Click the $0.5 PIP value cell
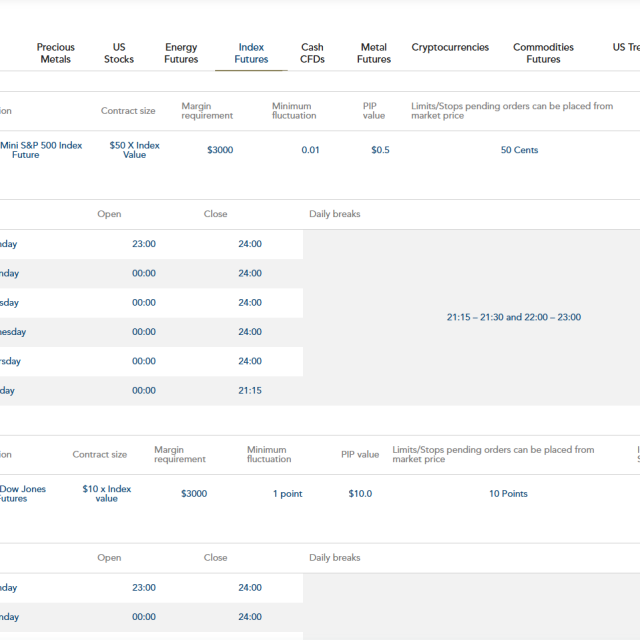This screenshot has width=640, height=640. tap(380, 150)
